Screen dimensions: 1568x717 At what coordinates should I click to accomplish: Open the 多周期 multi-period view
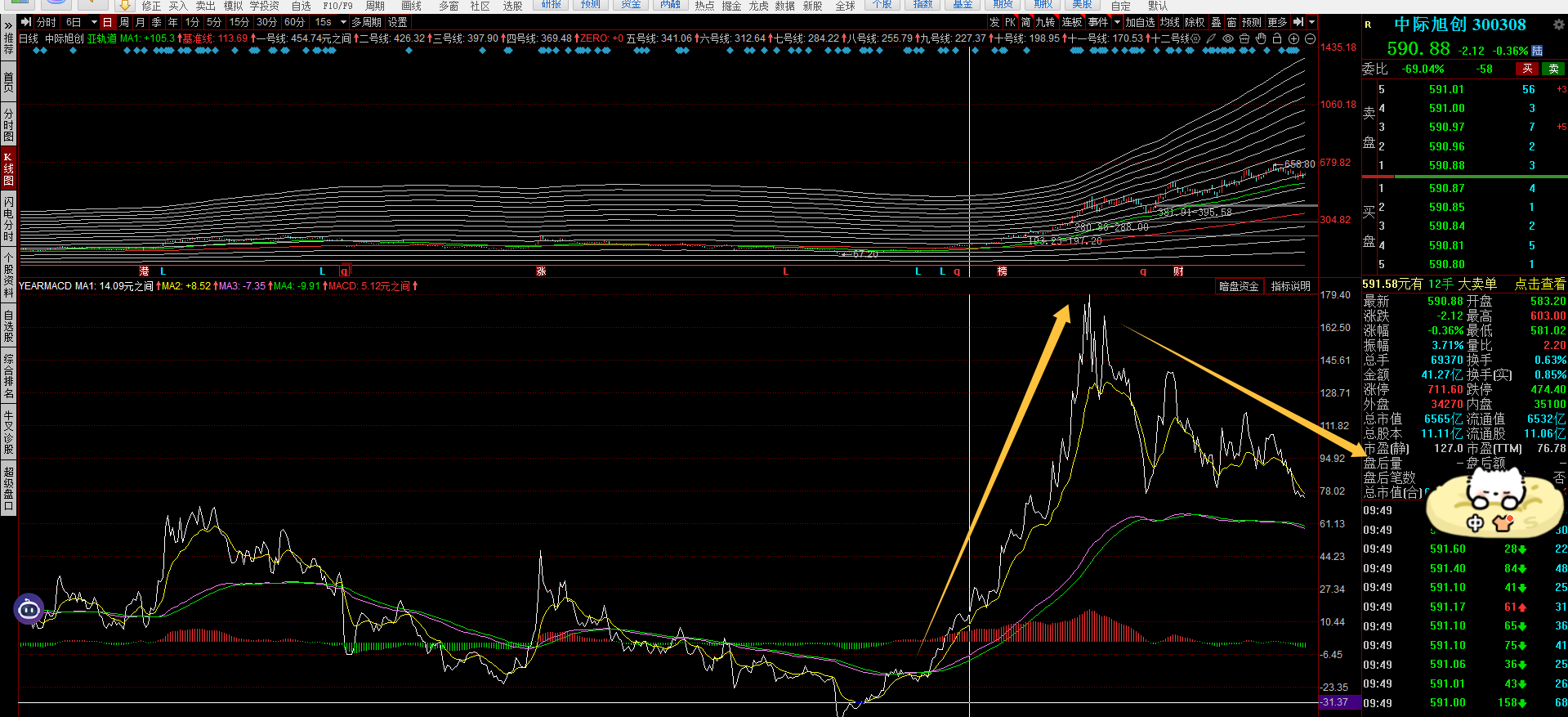pyautogui.click(x=367, y=22)
